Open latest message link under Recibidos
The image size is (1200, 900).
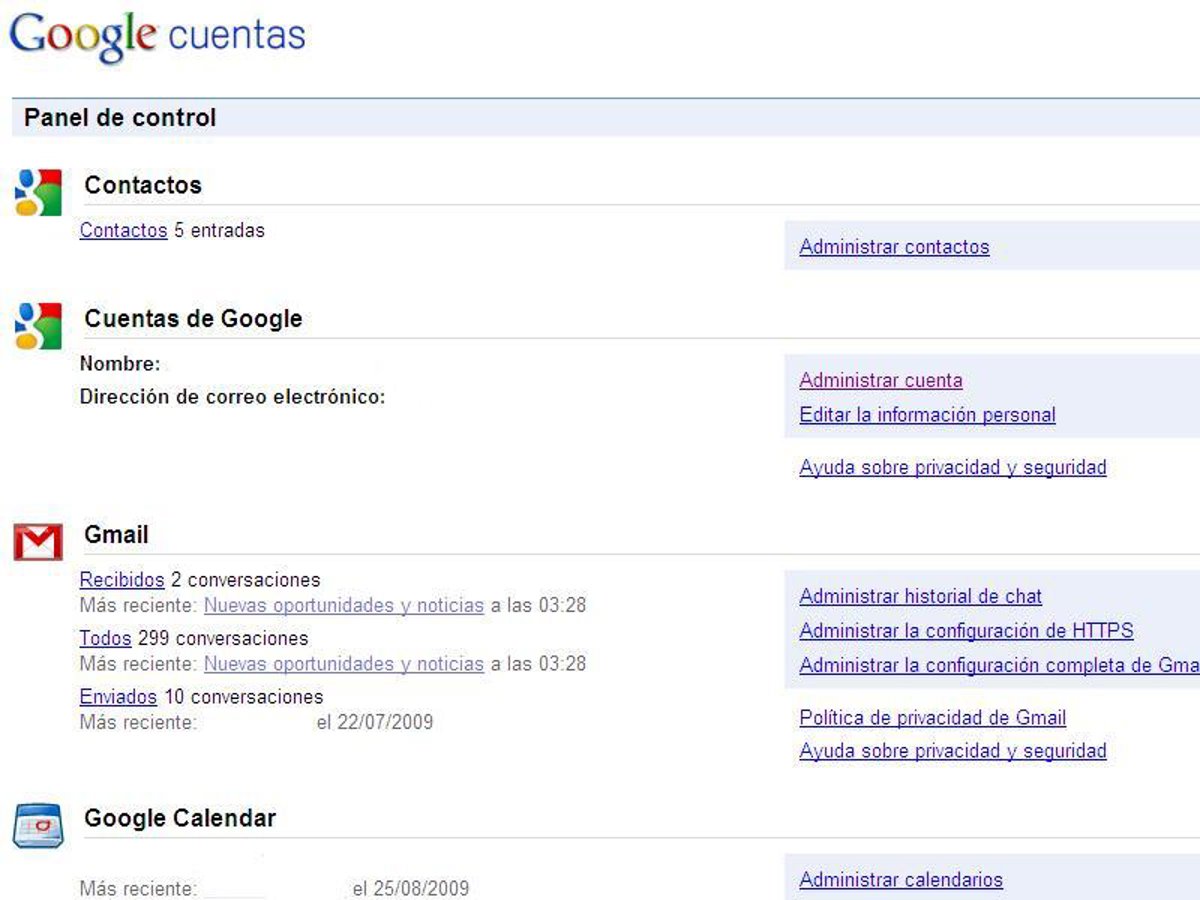pos(343,605)
